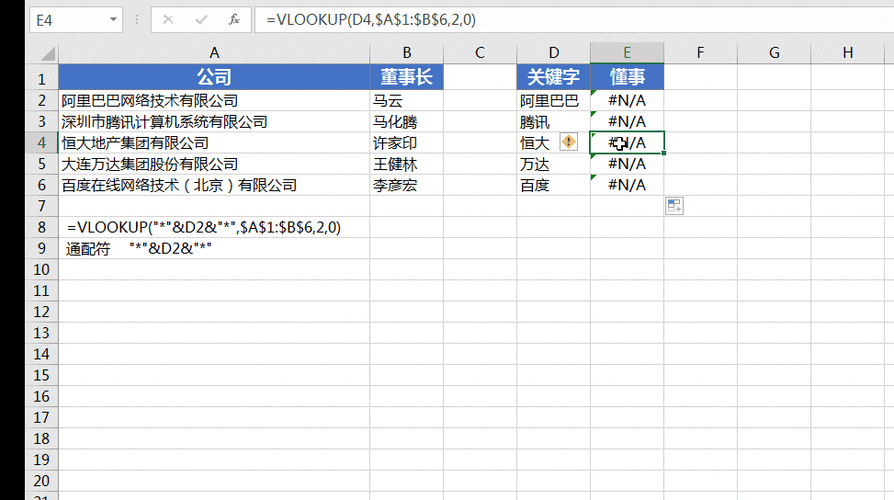The image size is (894, 500).
Task: Select row 3 header
Action: pyautogui.click(x=42, y=121)
